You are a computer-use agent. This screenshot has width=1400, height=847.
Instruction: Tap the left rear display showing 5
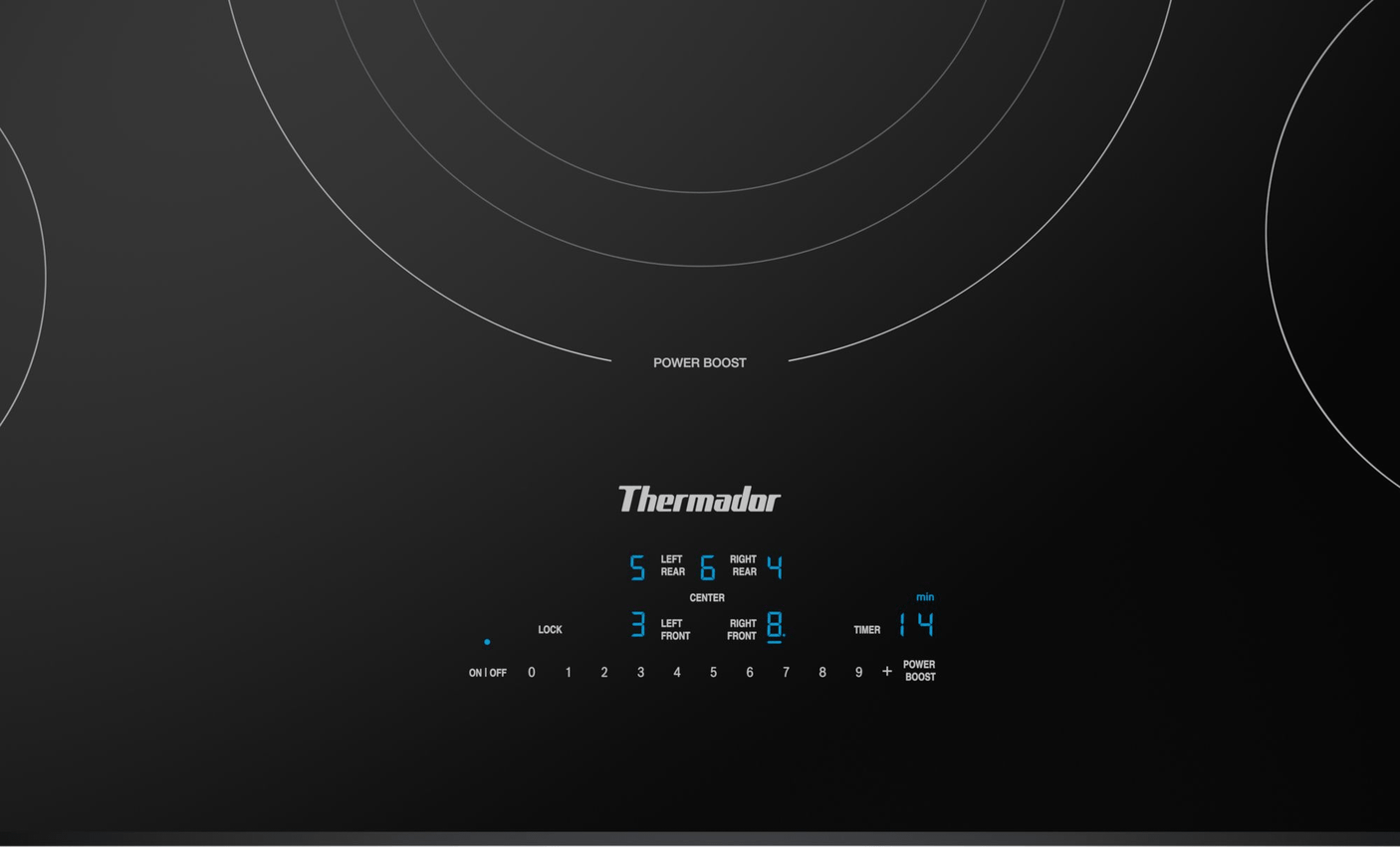[637, 567]
